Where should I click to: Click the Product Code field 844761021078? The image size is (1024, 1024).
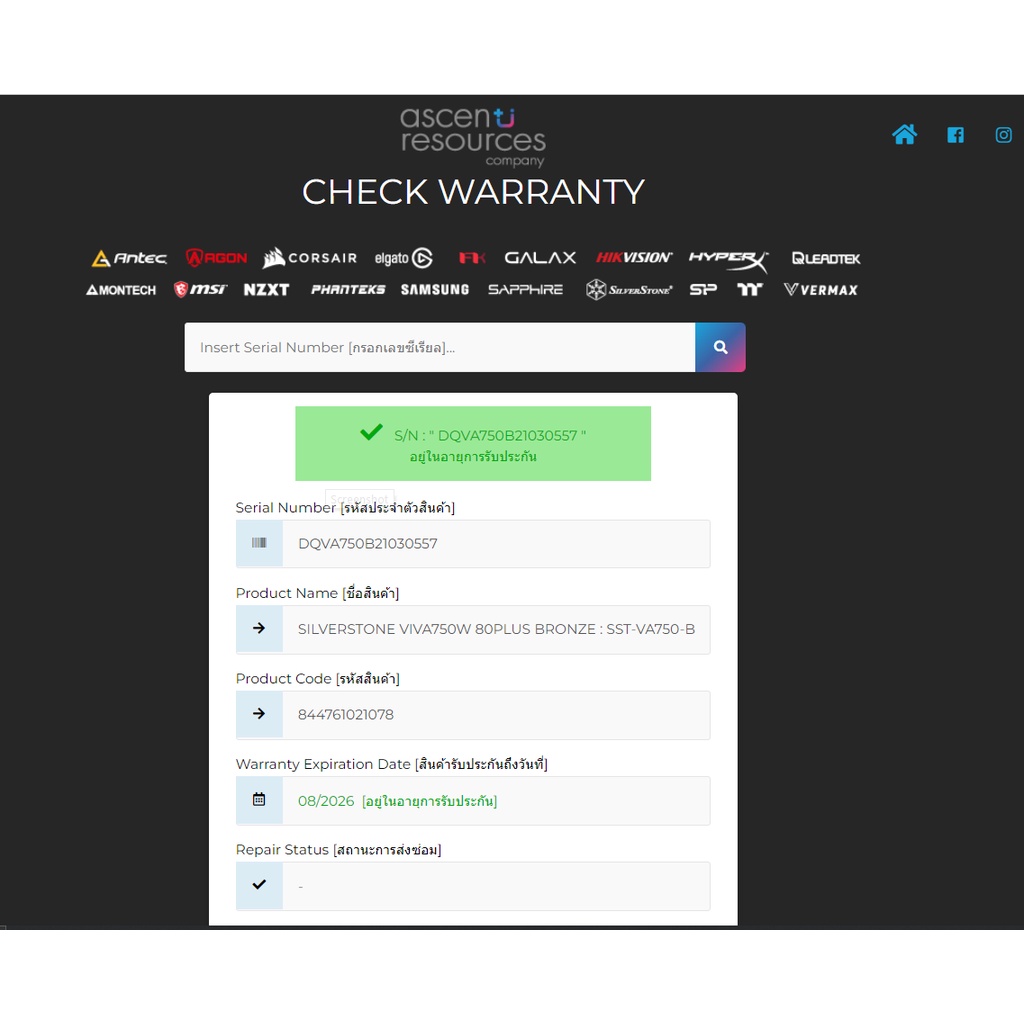tap(496, 715)
